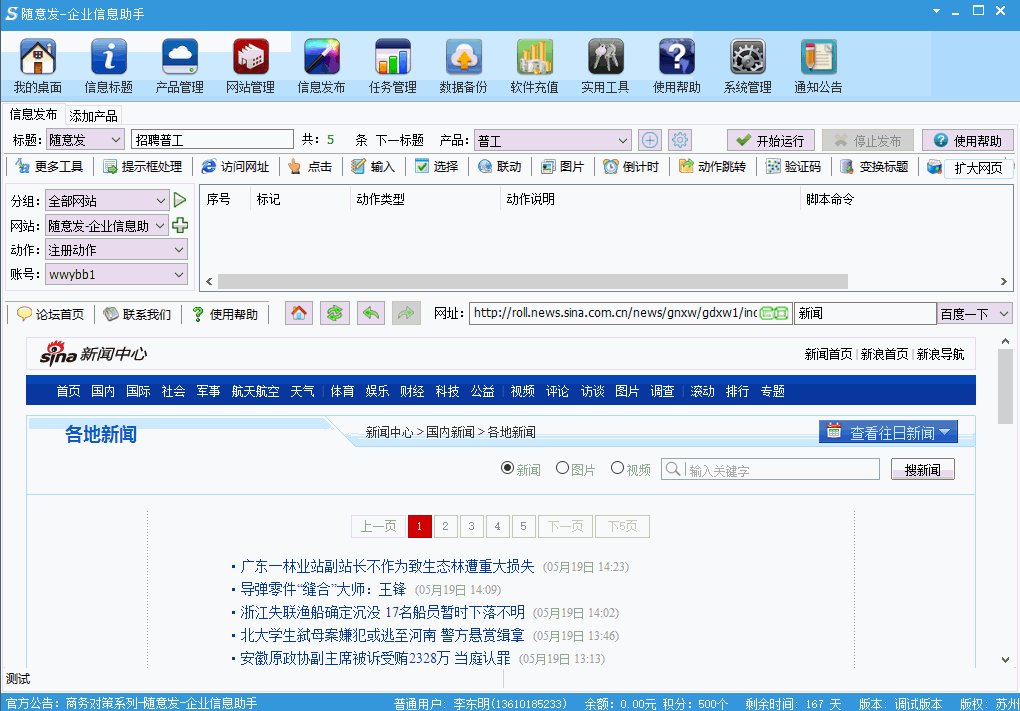Open 产品管理 cloud drive icon
This screenshot has width=1020, height=711.
click(x=180, y=57)
